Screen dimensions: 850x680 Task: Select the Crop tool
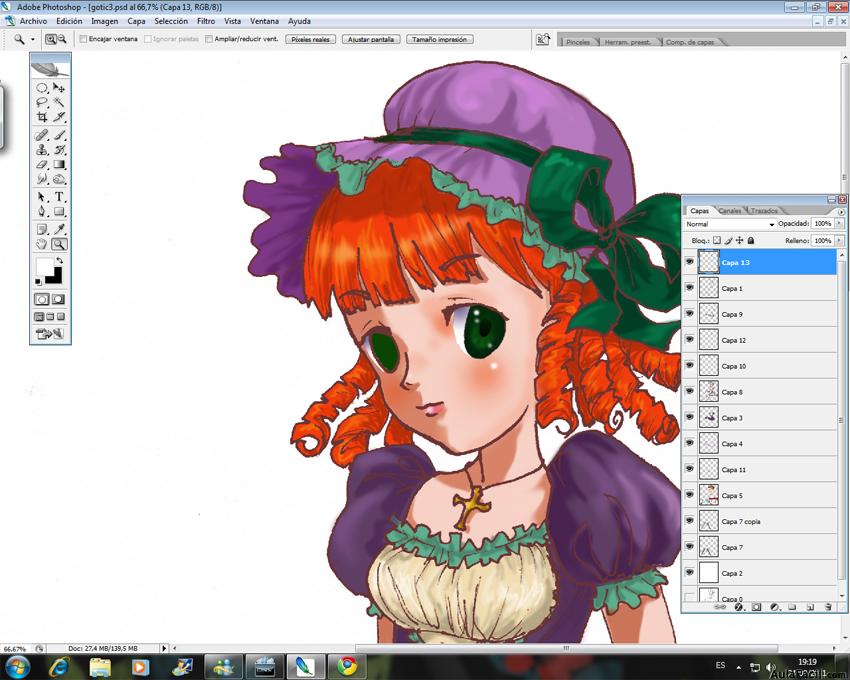click(x=42, y=117)
